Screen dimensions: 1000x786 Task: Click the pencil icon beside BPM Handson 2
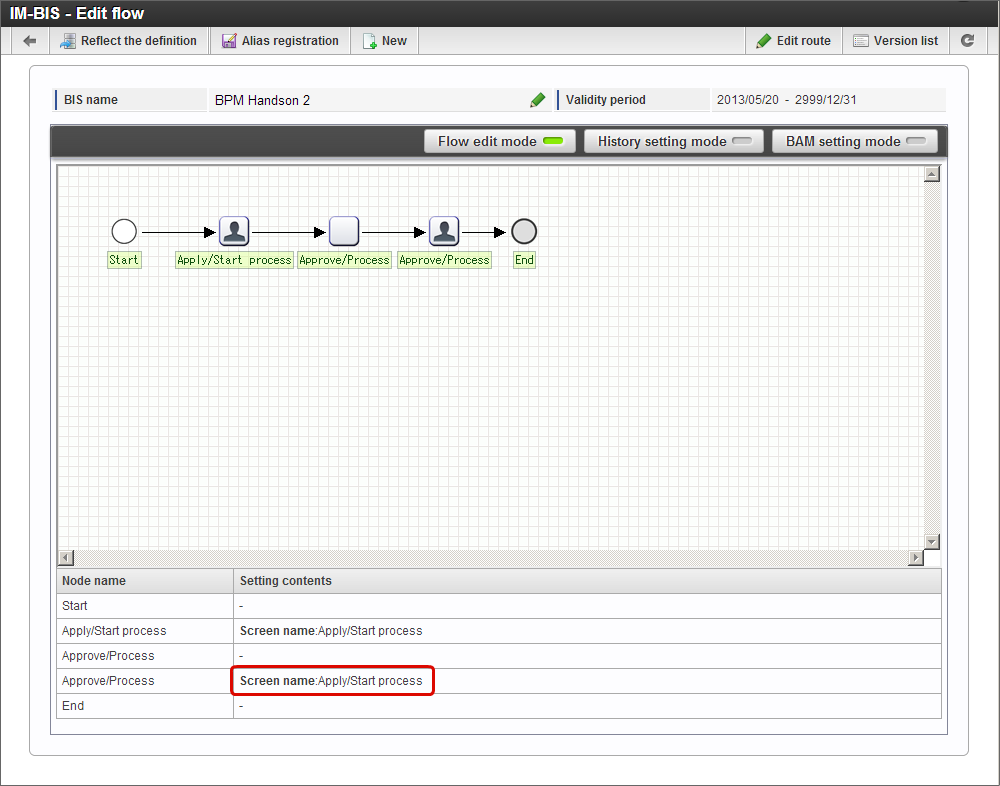pos(538,100)
